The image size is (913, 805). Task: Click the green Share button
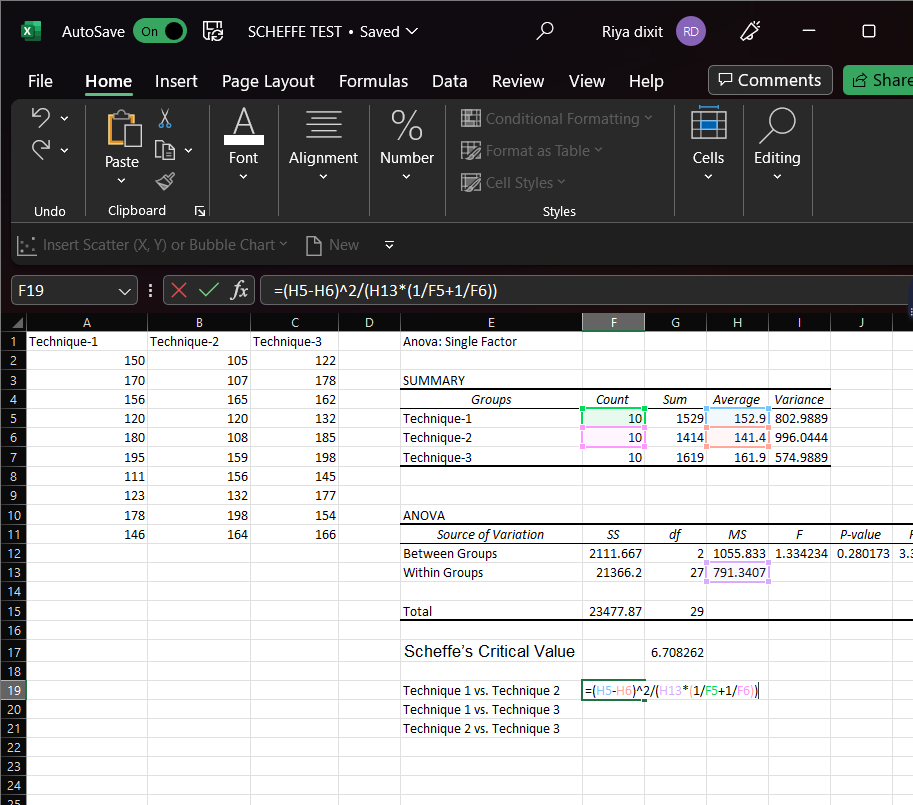coord(878,81)
